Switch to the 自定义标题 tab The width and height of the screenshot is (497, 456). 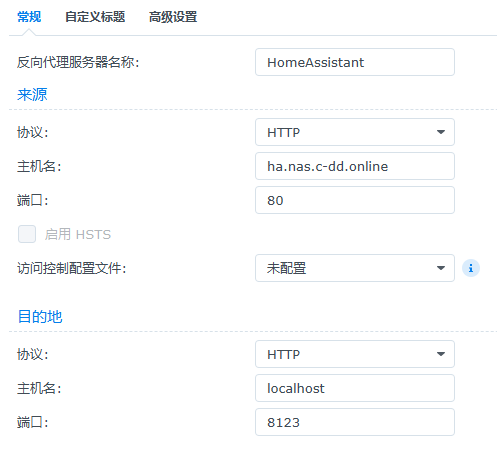tap(95, 17)
